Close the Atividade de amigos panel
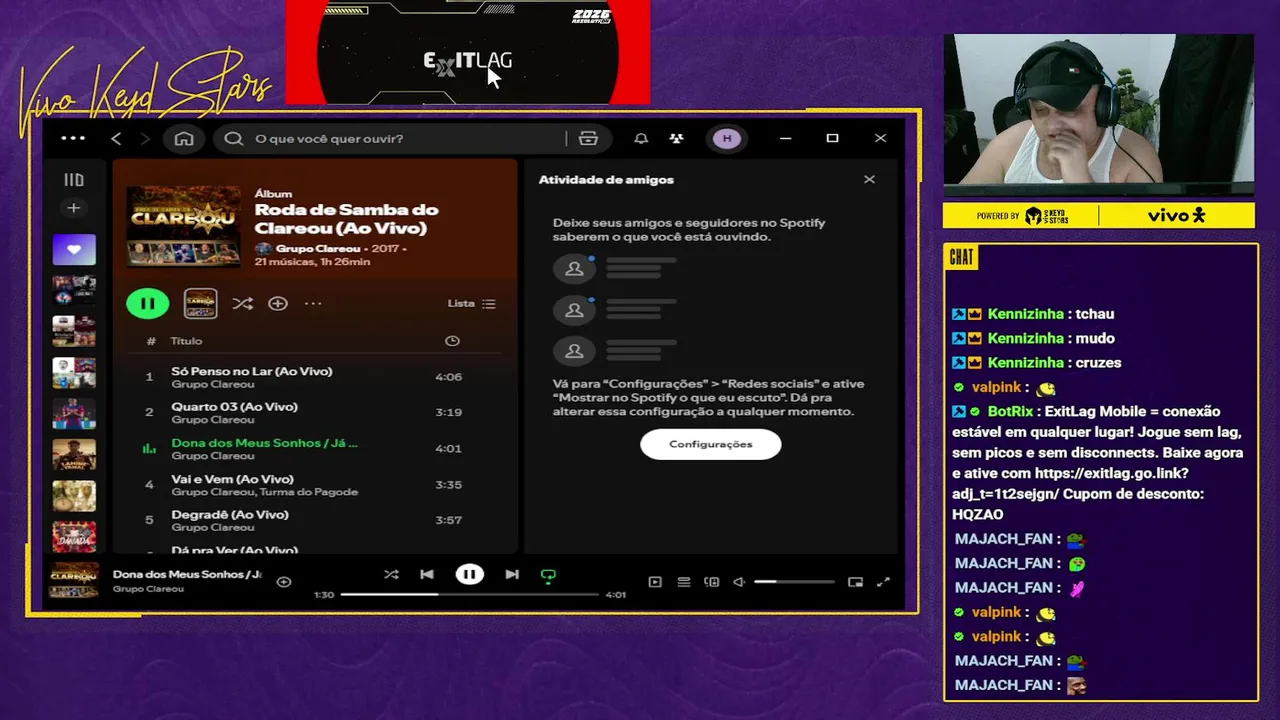Viewport: 1280px width, 720px height. tap(869, 180)
